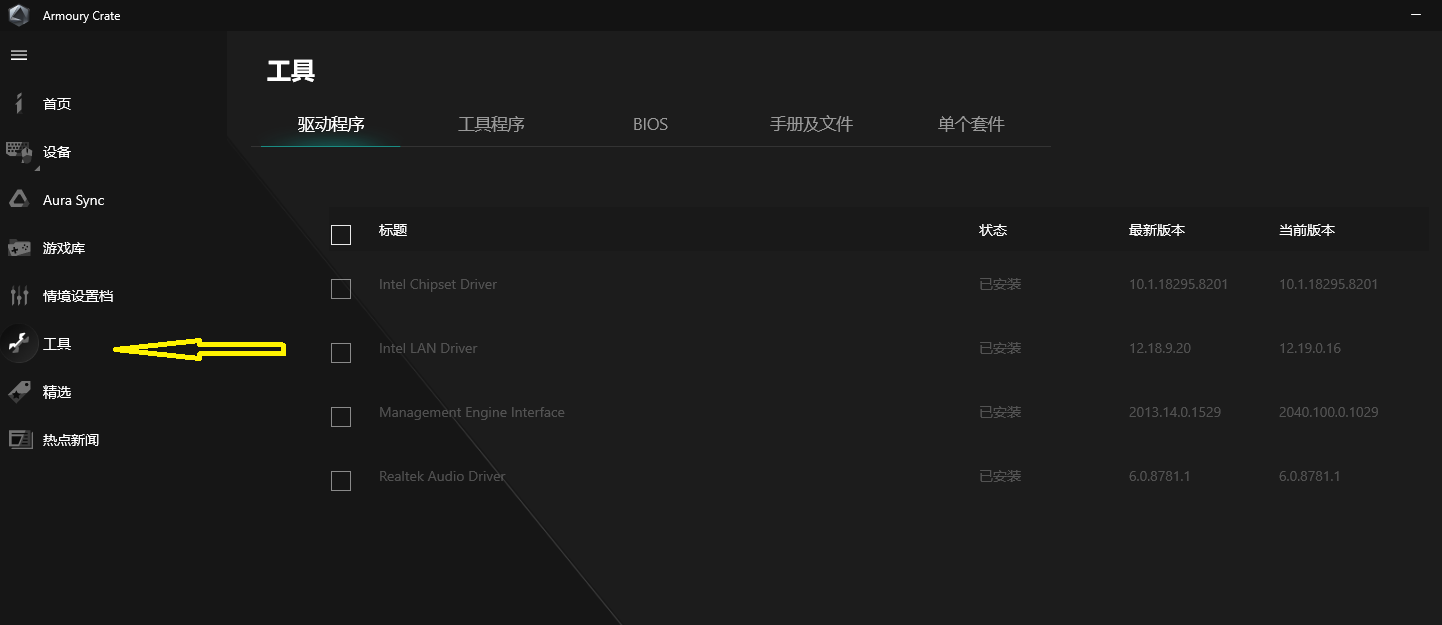Click 已安装 status for Intel Chipset Driver
1442x625 pixels.
1000,284
